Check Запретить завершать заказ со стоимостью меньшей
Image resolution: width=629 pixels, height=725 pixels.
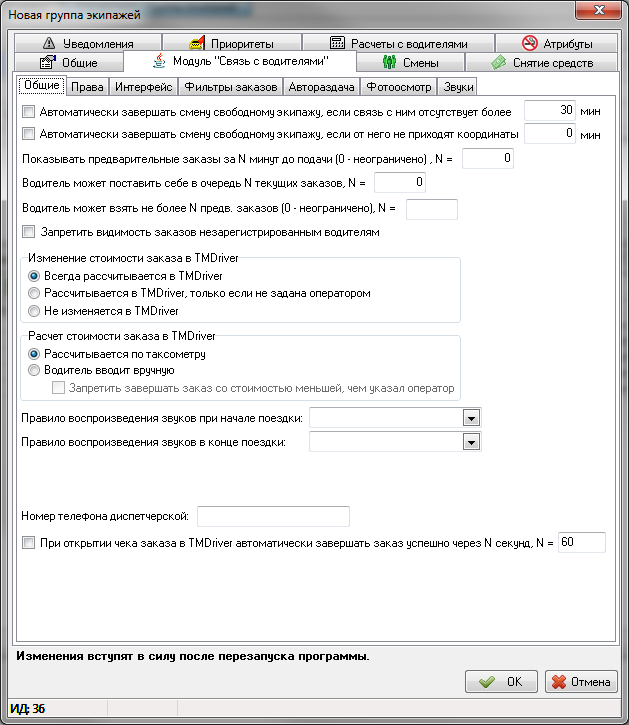point(58,387)
